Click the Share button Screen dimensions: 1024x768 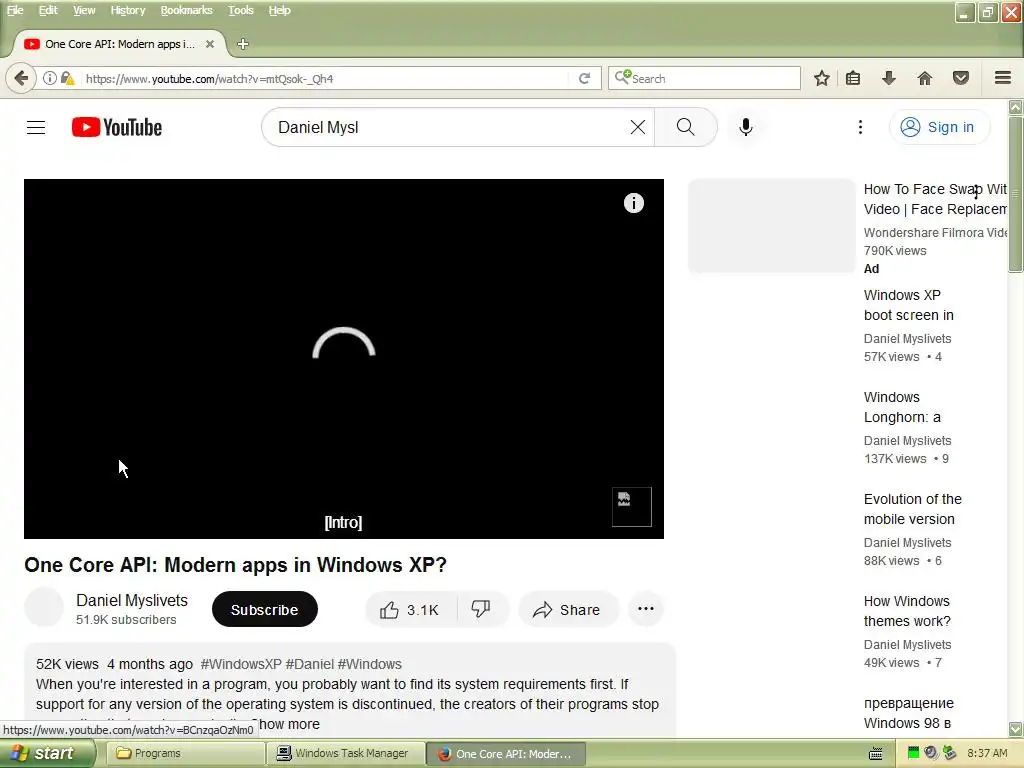tap(567, 610)
